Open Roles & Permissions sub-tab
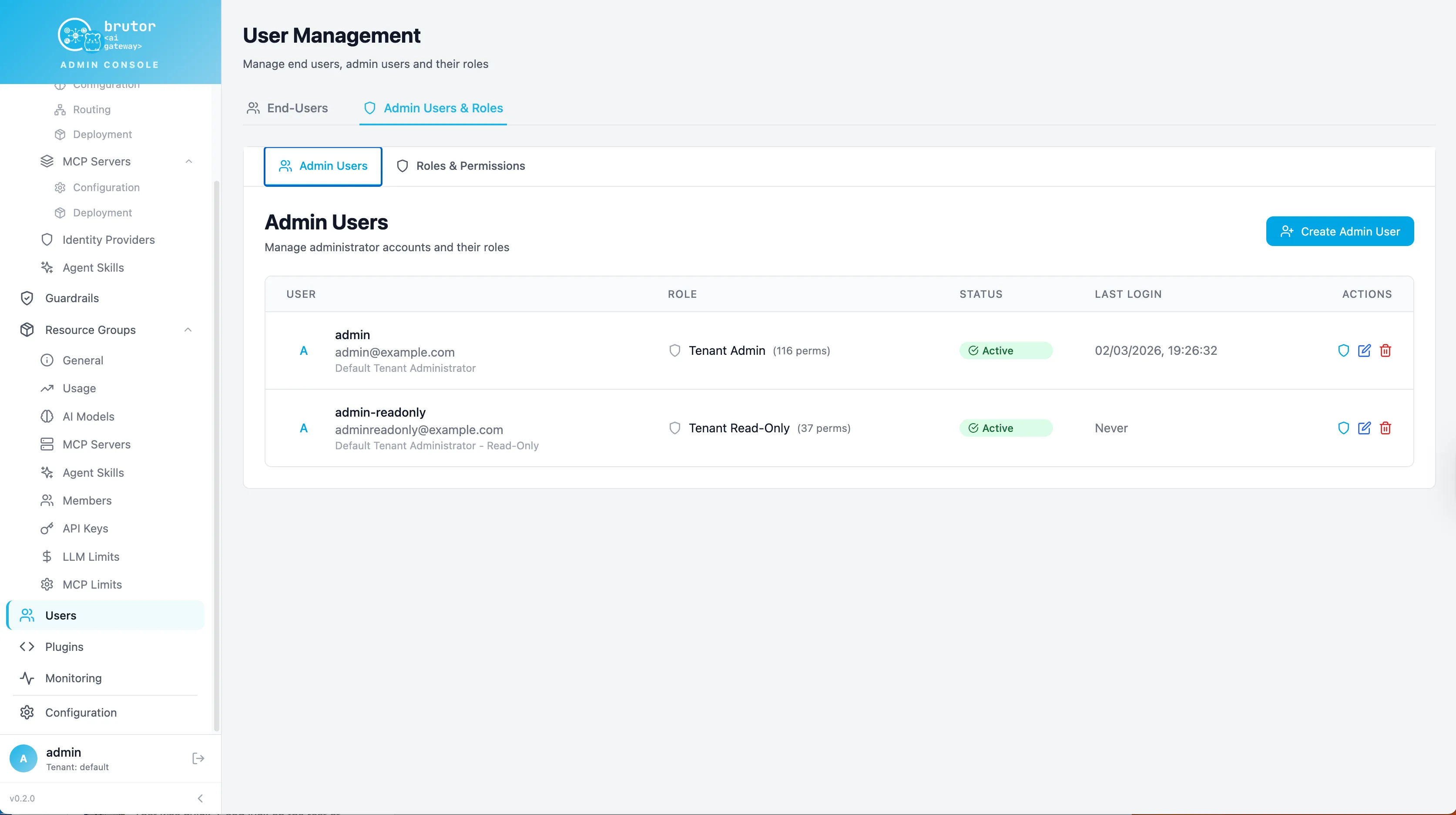Screen dimensions: 1456x815 point(461,166)
